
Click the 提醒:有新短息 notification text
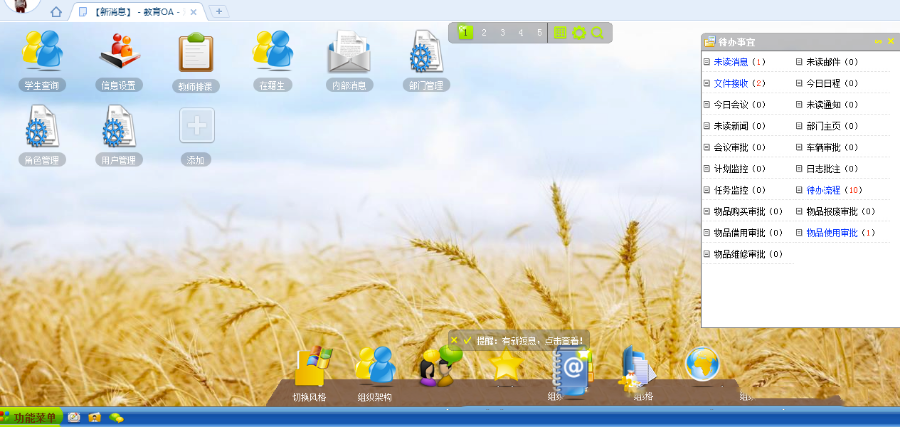[529, 340]
